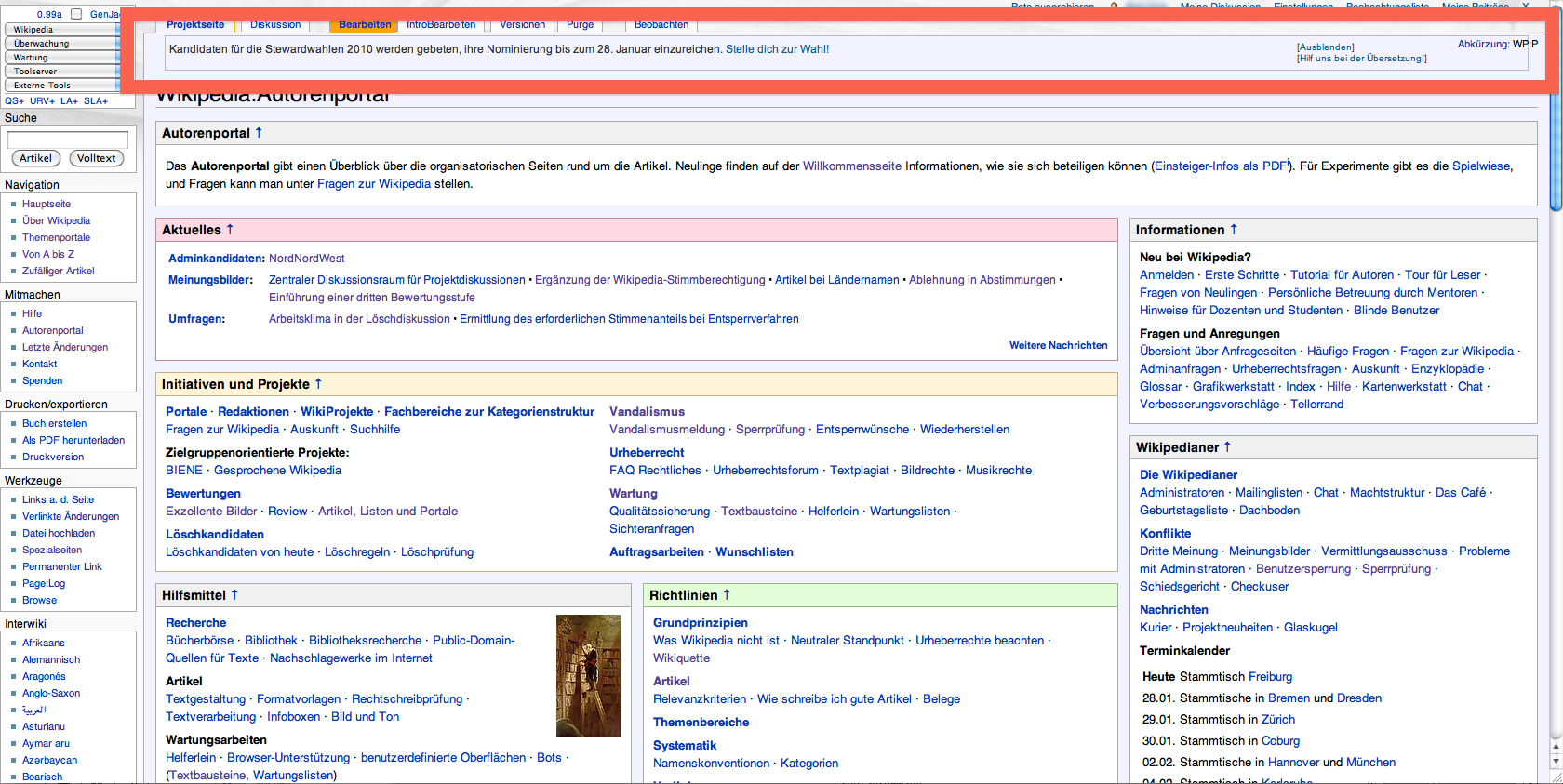The width and height of the screenshot is (1563, 784).
Task: Expand the Toolserver dropdown menu
Action: coord(61,72)
